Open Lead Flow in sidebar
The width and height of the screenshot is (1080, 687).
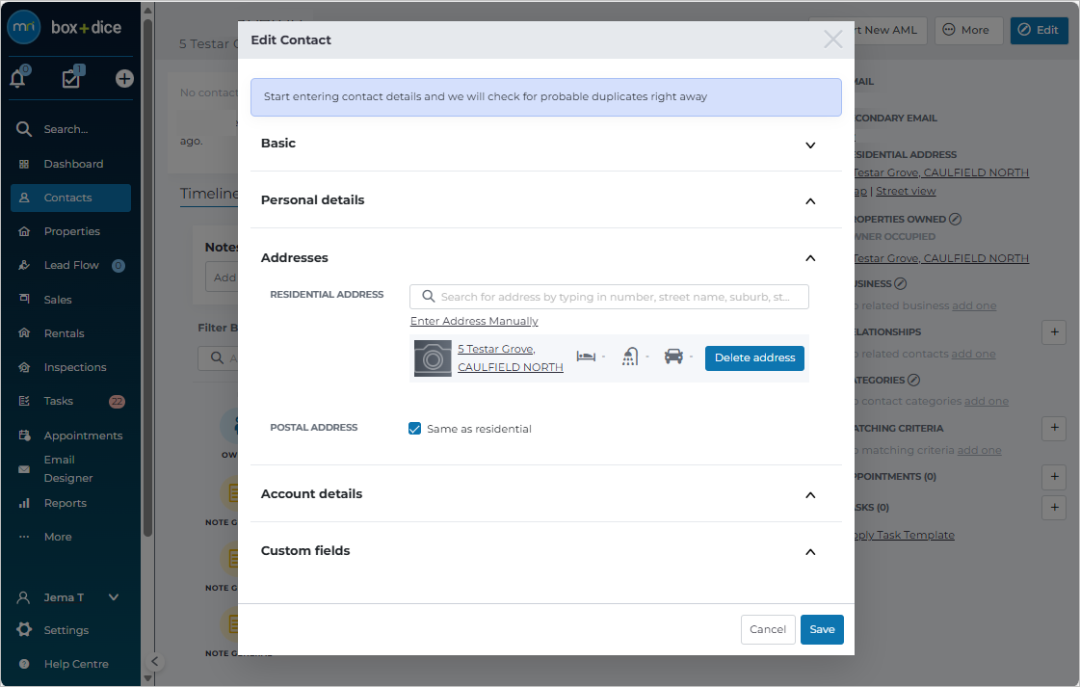tap(70, 265)
